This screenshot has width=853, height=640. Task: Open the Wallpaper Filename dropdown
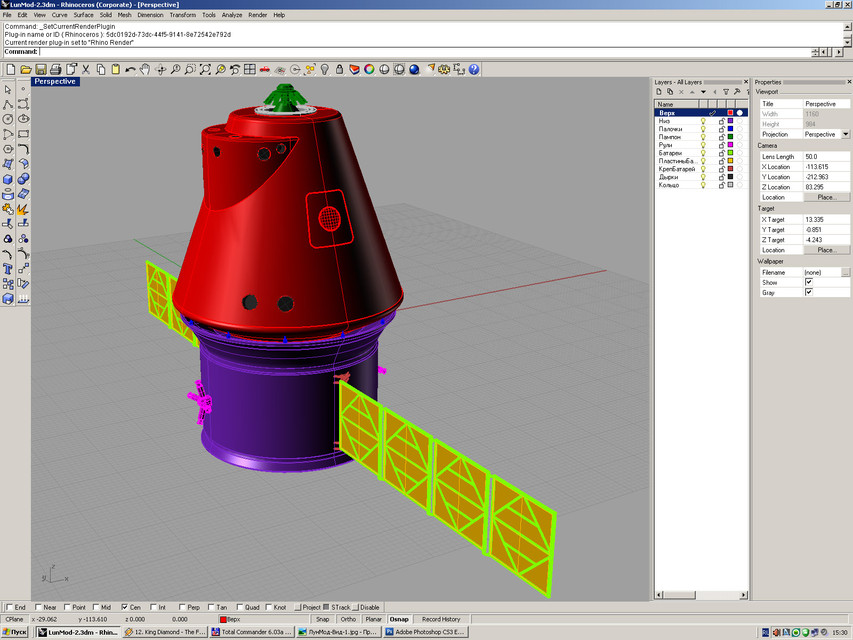click(x=845, y=270)
